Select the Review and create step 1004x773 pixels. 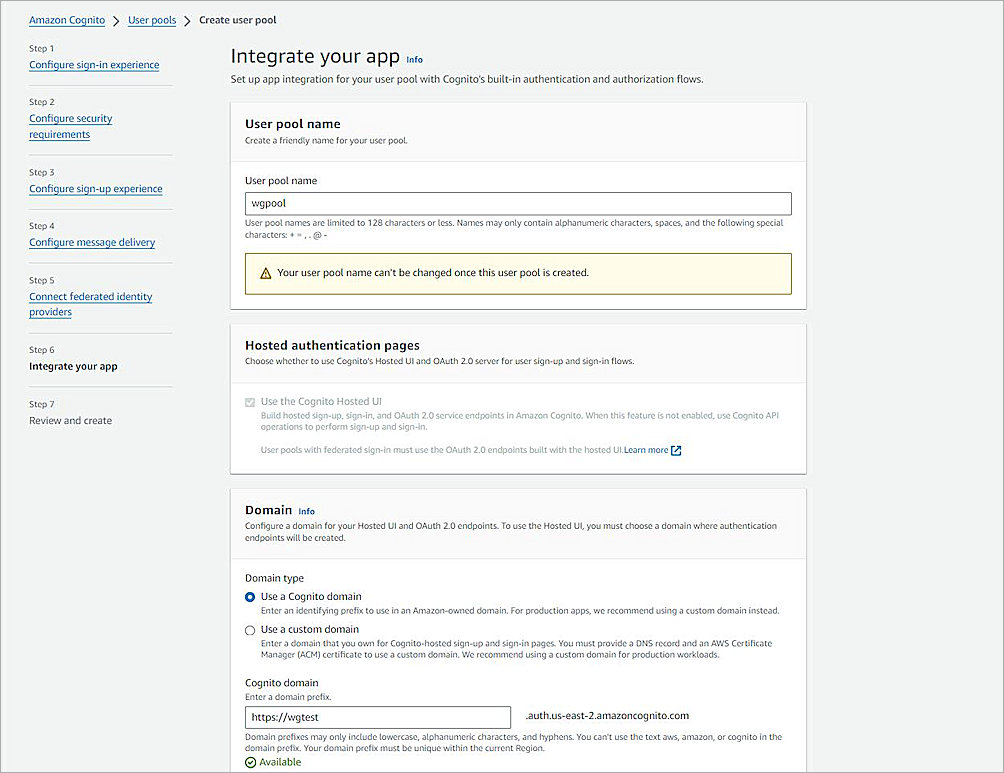(x=70, y=420)
